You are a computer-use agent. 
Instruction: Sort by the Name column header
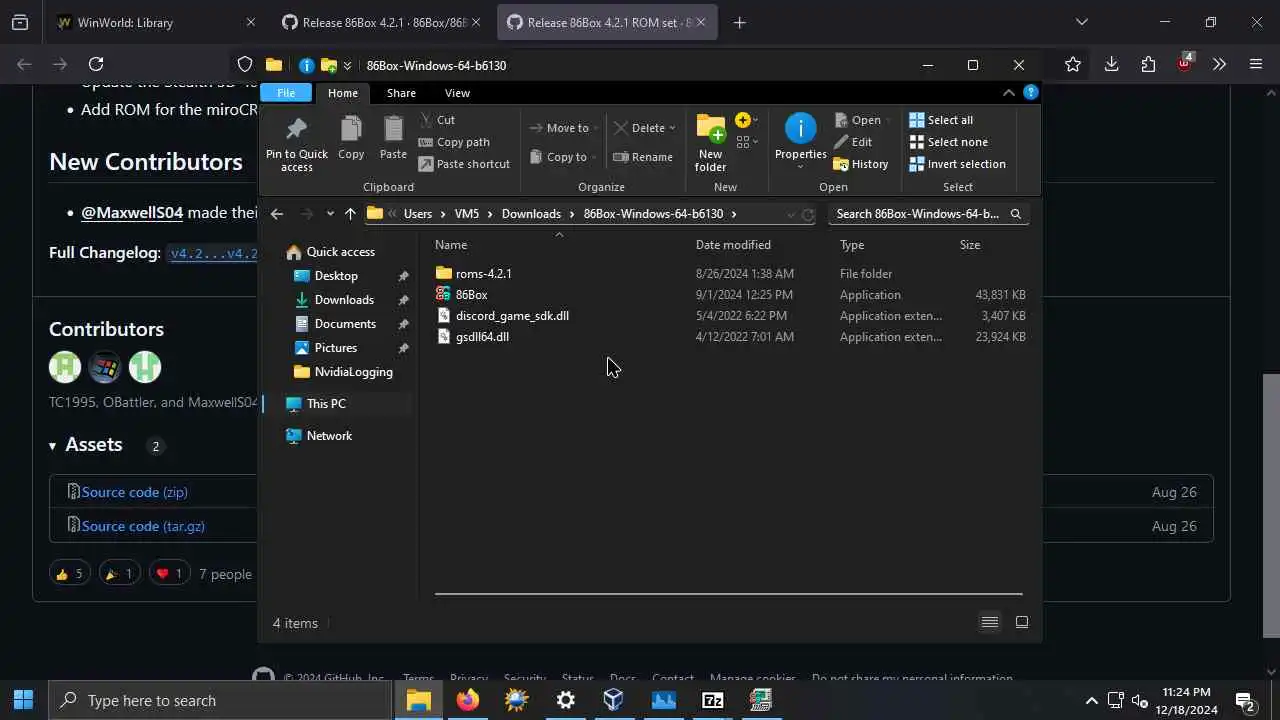(451, 245)
